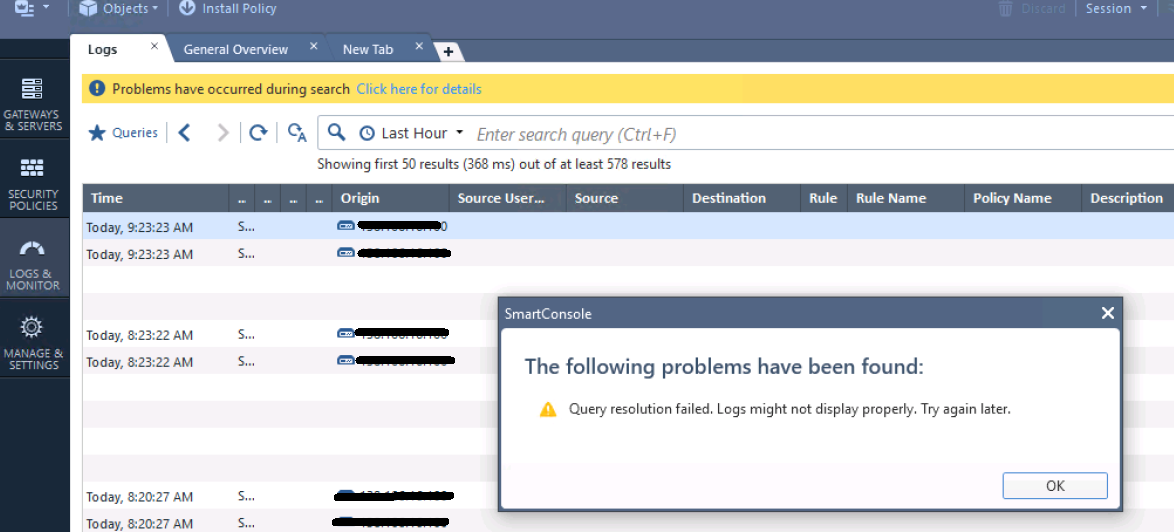Viewport: 1174px width, 532px height.
Task: Go back with the left arrow
Action: point(184,133)
